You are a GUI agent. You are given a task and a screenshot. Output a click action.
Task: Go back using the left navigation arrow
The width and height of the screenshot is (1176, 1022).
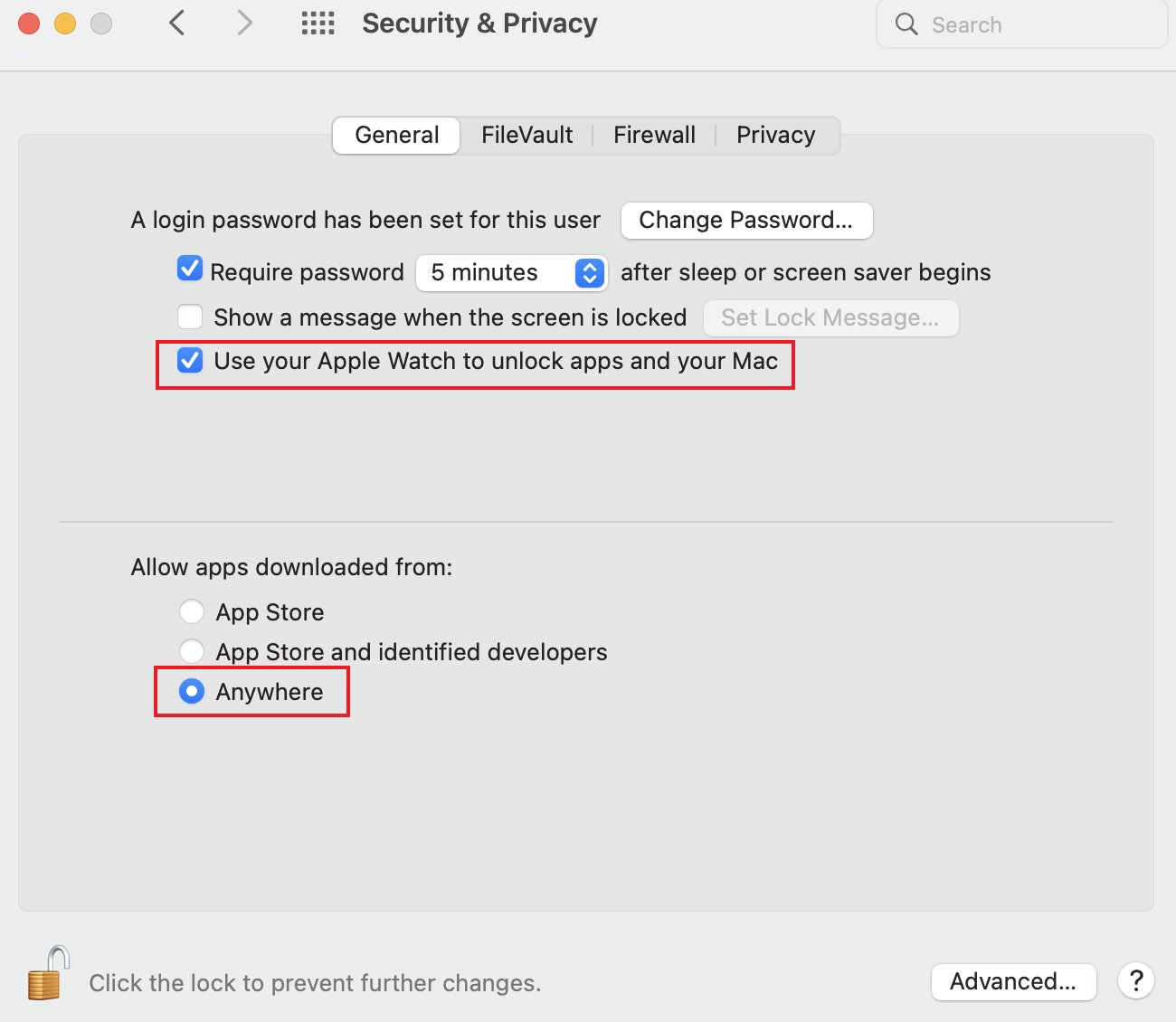click(177, 24)
